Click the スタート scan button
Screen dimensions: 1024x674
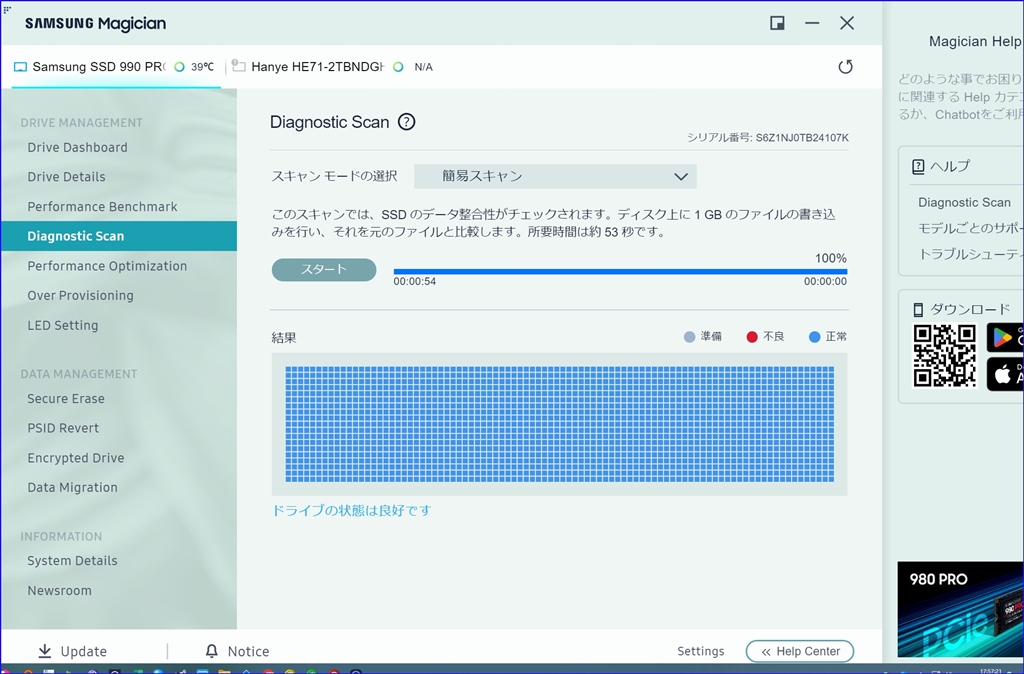324,270
